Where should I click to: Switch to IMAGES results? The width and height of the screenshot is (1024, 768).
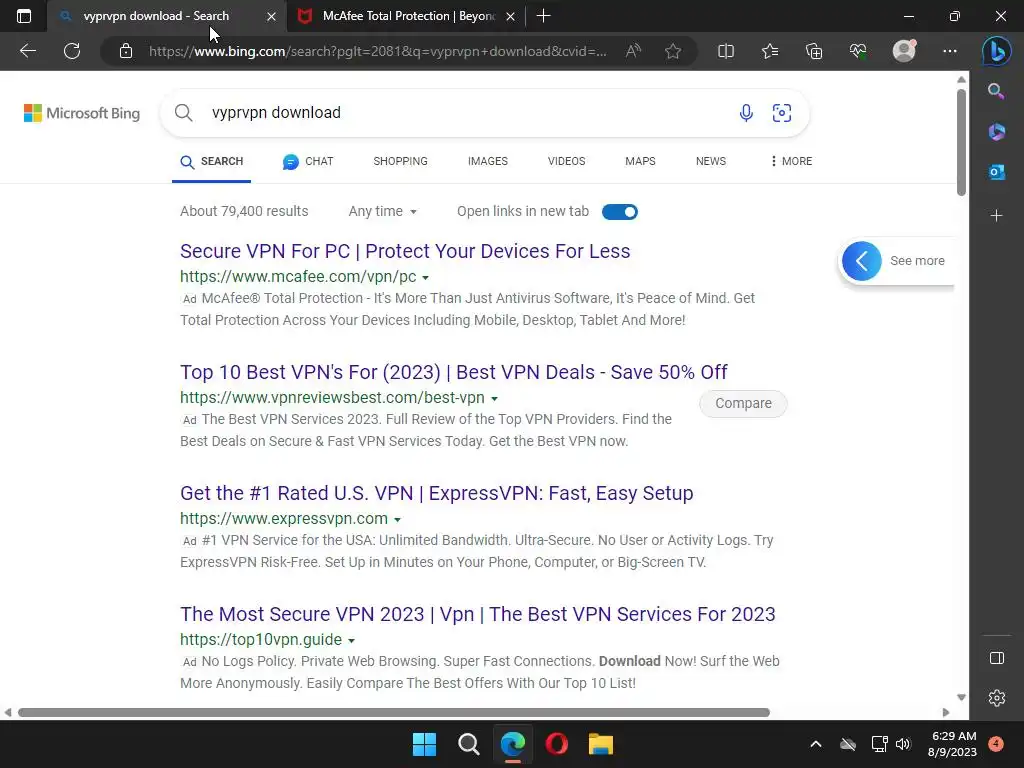point(487,161)
